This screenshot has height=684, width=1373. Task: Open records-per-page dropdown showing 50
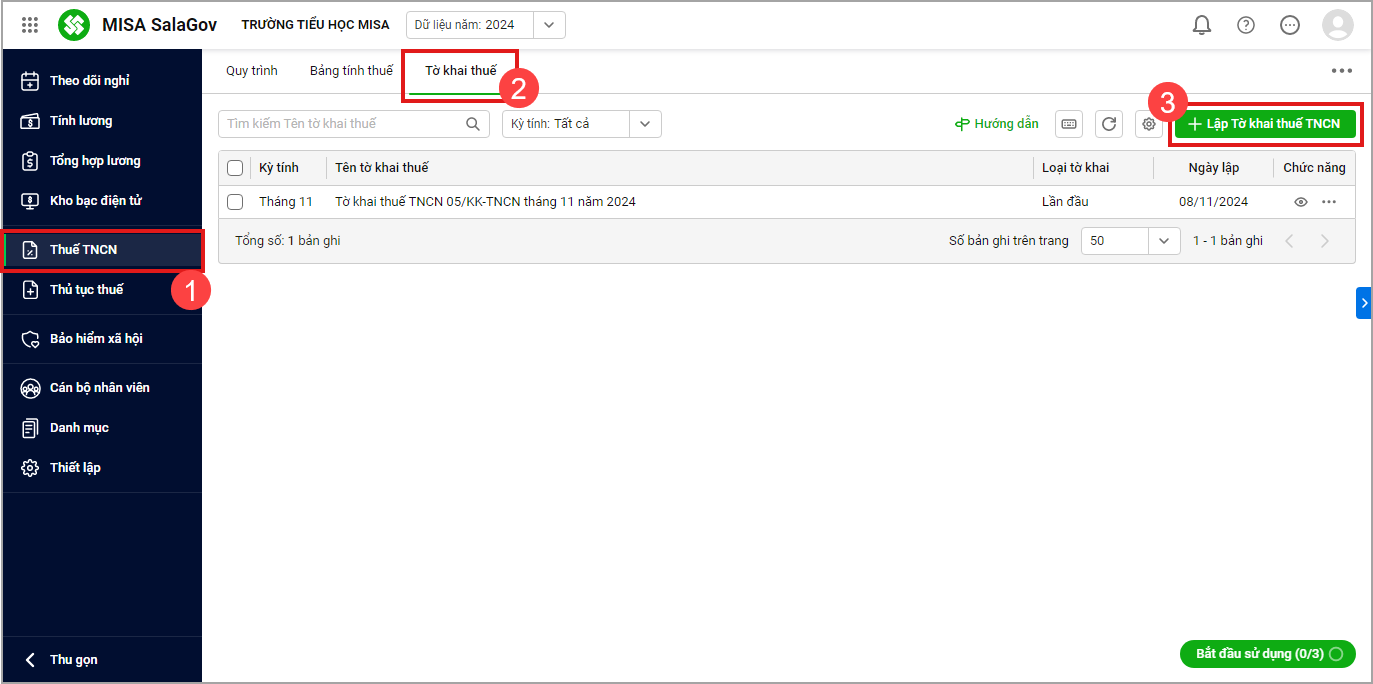tap(1163, 241)
